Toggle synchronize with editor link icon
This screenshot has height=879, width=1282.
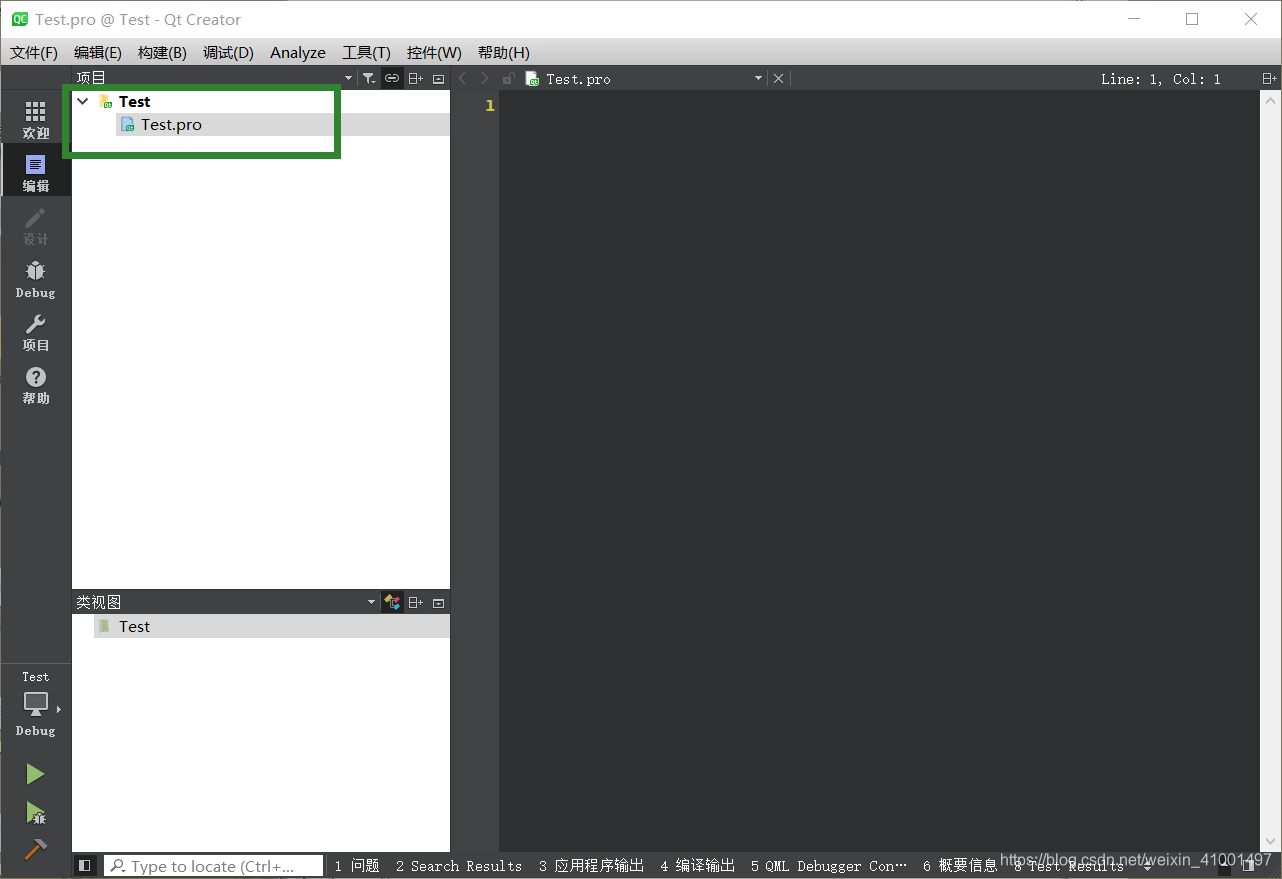[x=392, y=78]
